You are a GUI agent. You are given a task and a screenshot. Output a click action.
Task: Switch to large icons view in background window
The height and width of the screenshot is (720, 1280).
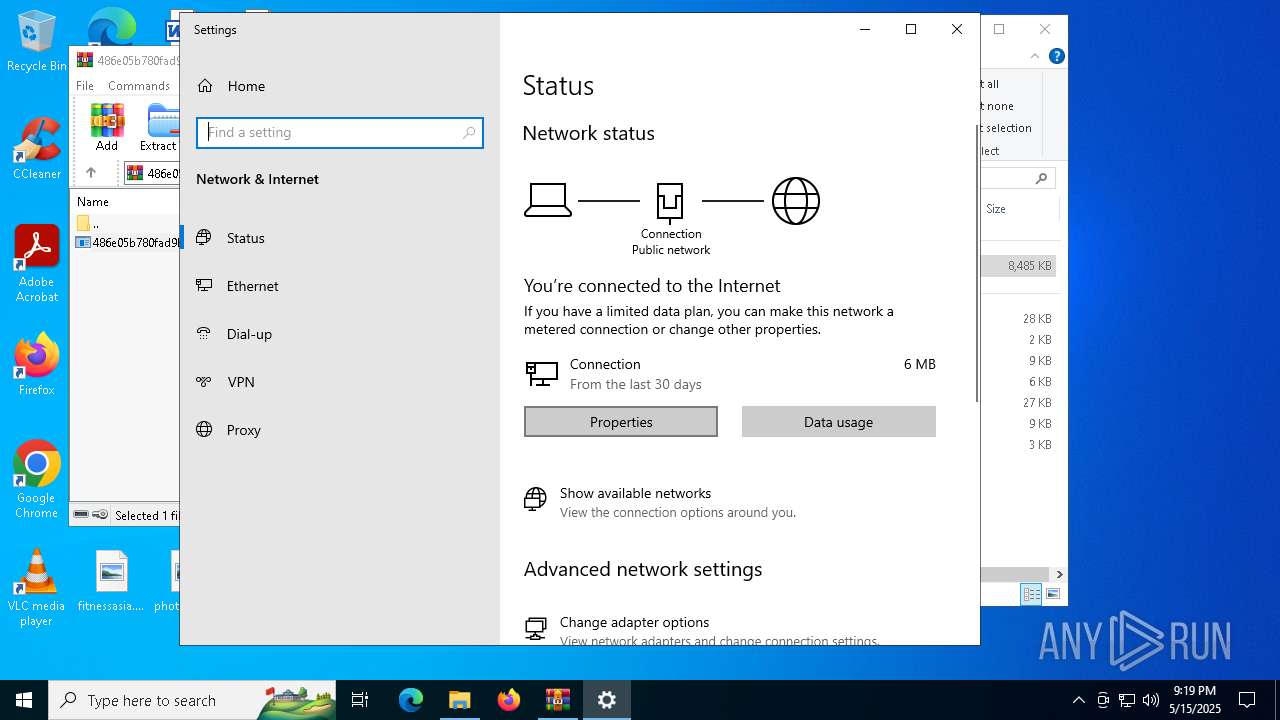(1052, 594)
